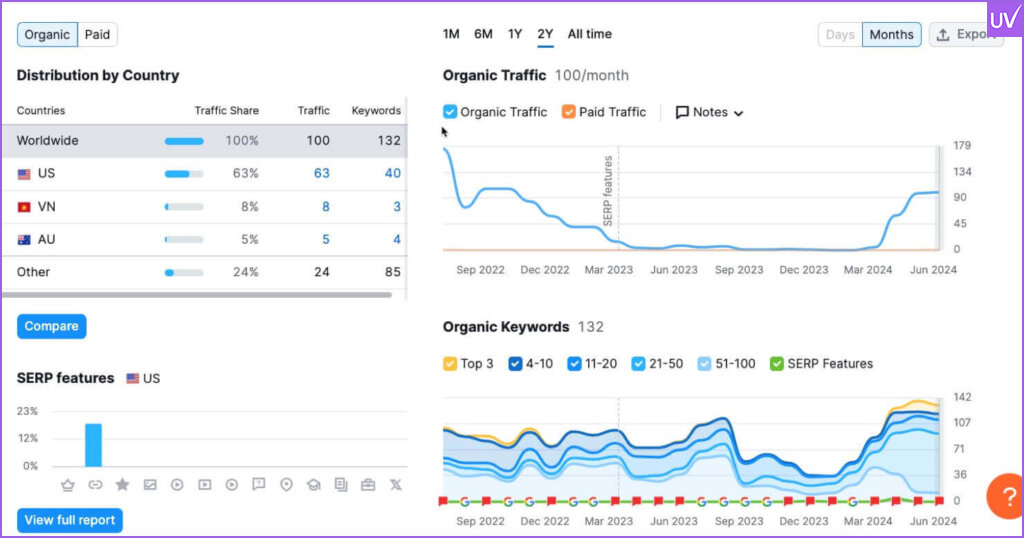The height and width of the screenshot is (538, 1024).
Task: Switch chart granularity to Days
Action: pos(840,35)
